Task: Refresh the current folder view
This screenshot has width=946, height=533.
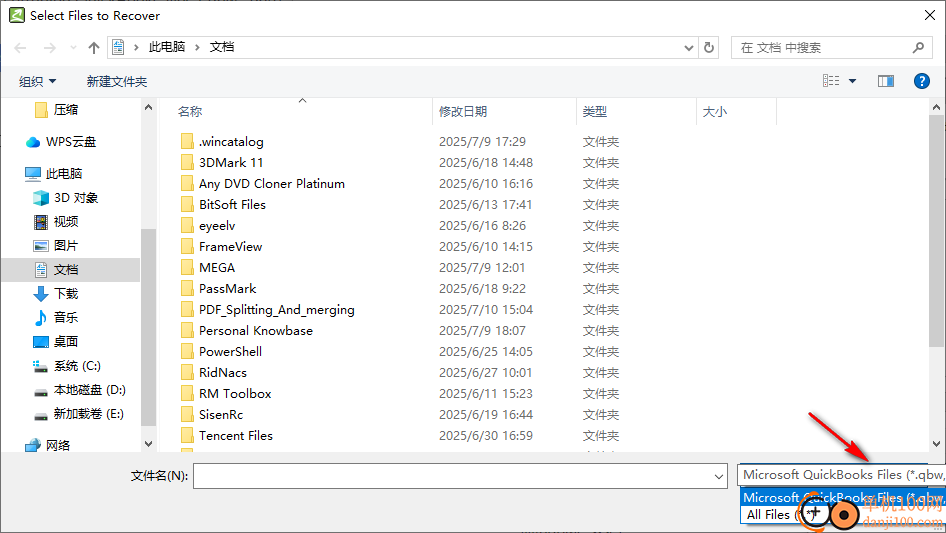Action: point(709,48)
